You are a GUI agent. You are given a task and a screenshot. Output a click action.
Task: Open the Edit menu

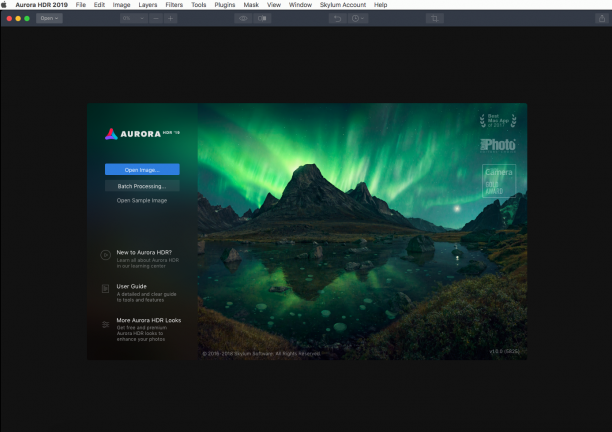tap(99, 5)
